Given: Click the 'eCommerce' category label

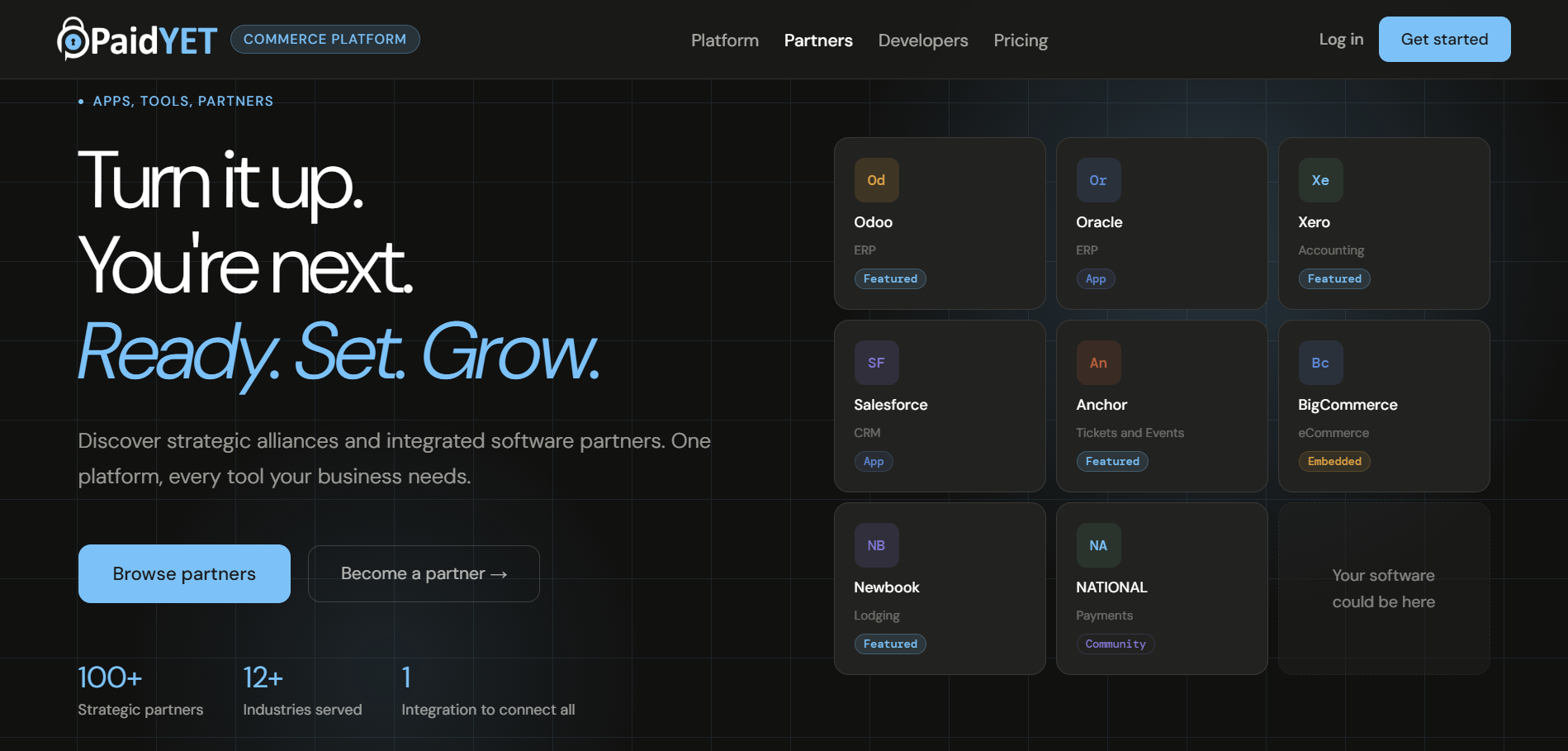Looking at the screenshot, I should [1334, 433].
